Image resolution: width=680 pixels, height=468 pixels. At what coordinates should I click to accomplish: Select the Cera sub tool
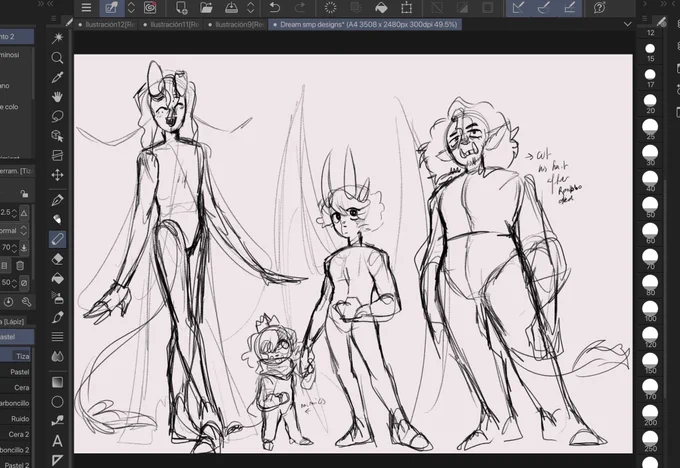pyautogui.click(x=16, y=387)
